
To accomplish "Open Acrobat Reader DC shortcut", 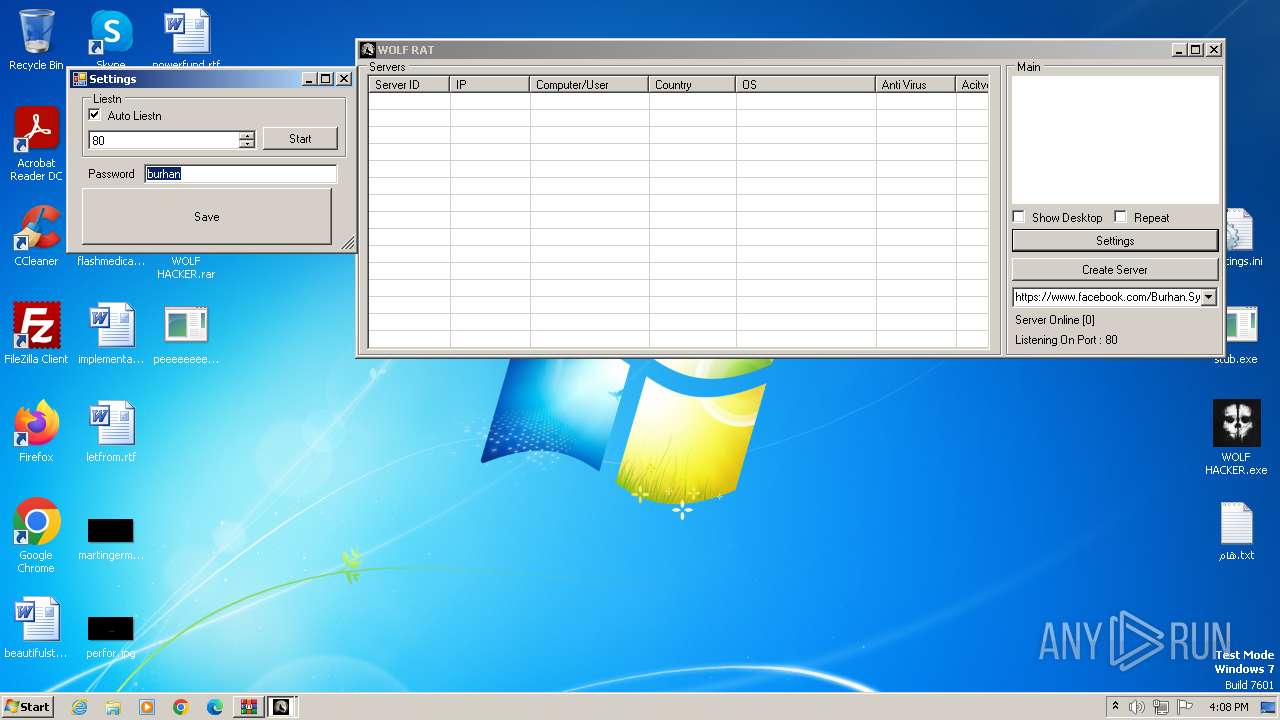I will 36,145.
